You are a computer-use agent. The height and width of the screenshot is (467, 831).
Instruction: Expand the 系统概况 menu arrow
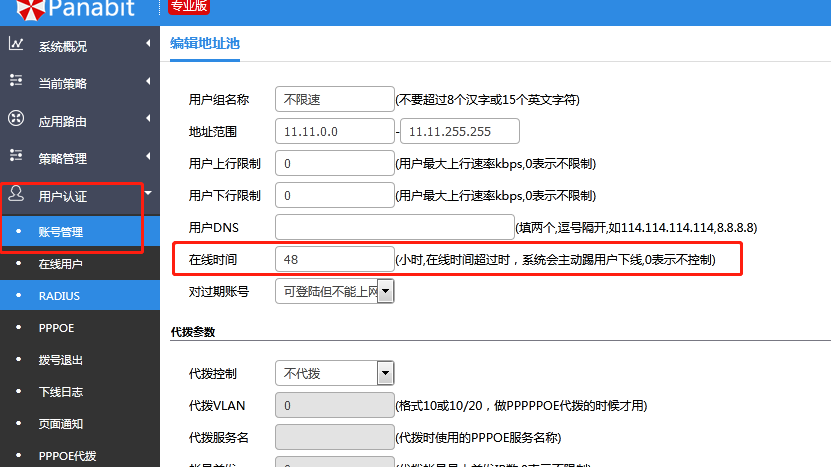tap(148, 43)
